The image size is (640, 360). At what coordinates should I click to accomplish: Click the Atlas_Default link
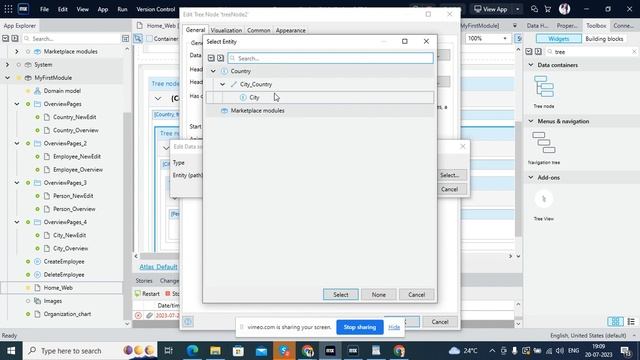[x=158, y=267]
